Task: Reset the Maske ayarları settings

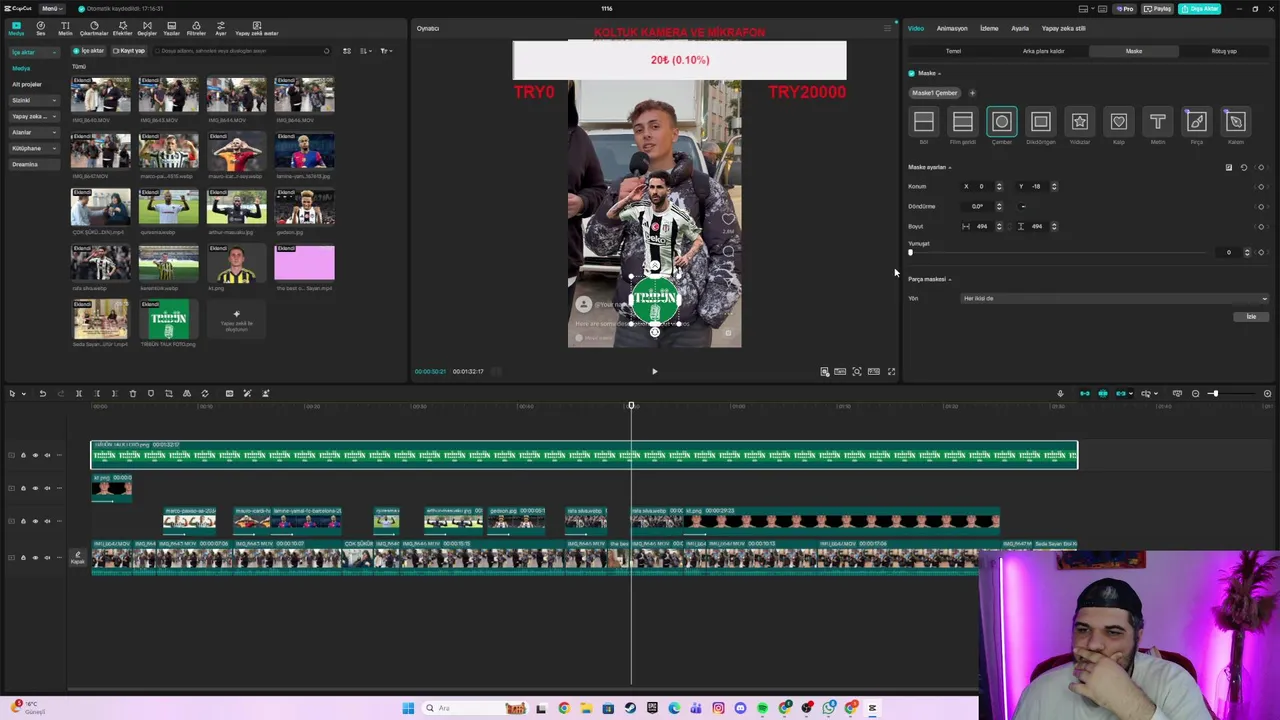Action: point(1244,168)
